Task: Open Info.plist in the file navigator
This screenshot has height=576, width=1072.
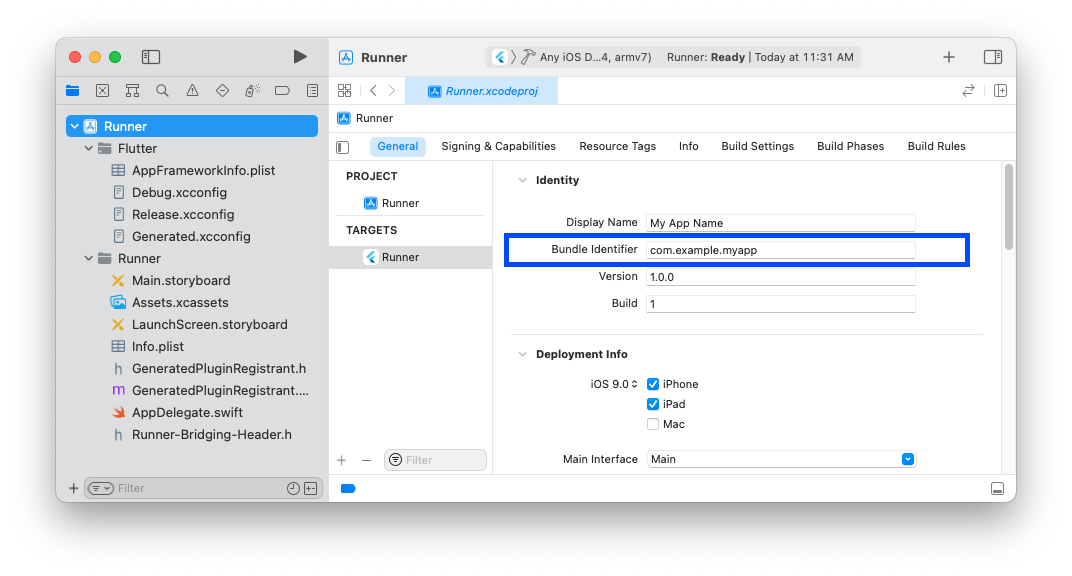Action: click(157, 346)
